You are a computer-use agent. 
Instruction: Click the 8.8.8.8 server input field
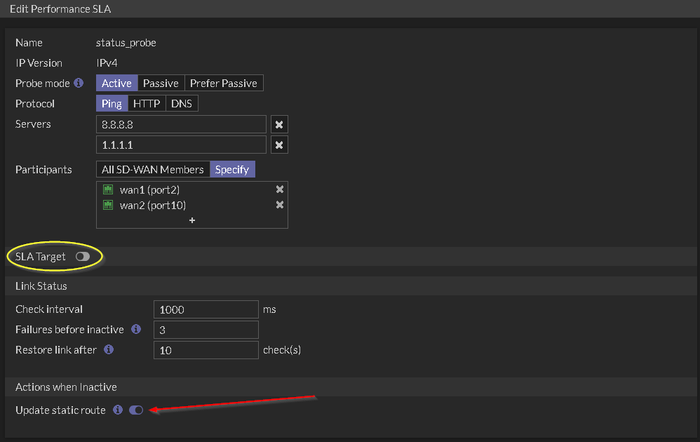point(181,124)
